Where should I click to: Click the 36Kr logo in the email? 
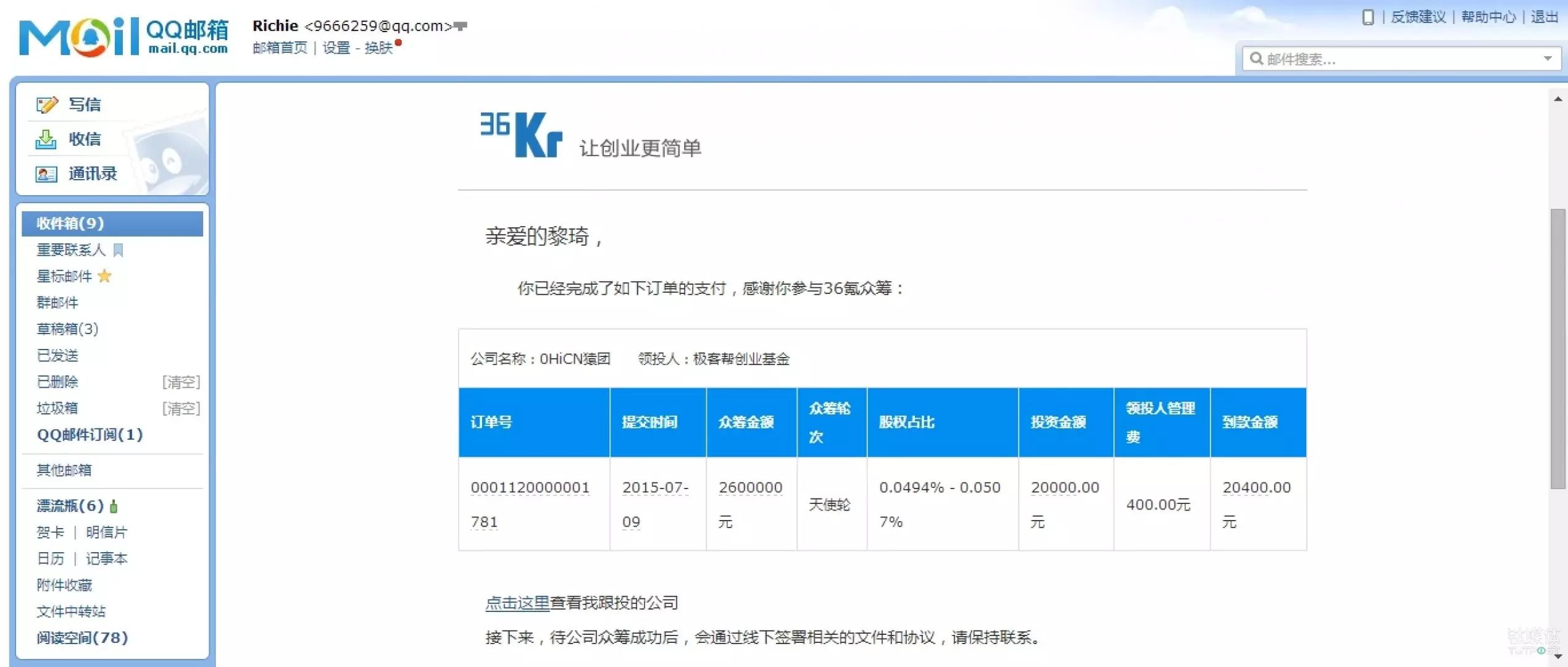(x=522, y=135)
